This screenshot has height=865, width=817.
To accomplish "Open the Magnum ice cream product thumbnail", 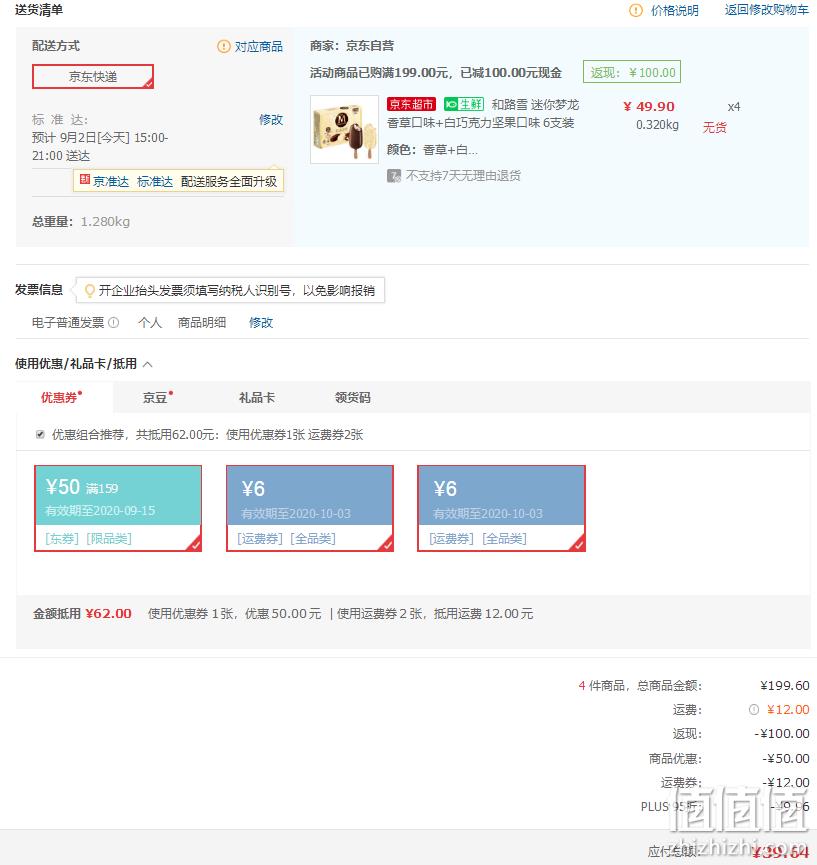I will tap(344, 130).
